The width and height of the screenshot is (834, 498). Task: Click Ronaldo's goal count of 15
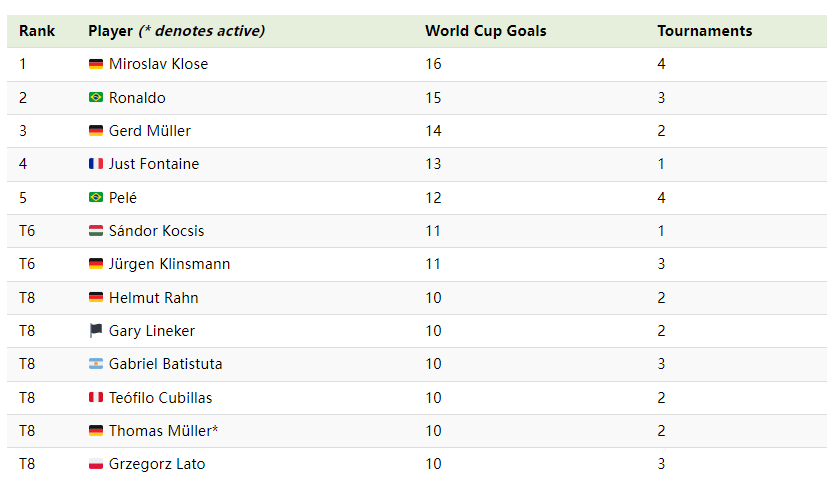(433, 98)
